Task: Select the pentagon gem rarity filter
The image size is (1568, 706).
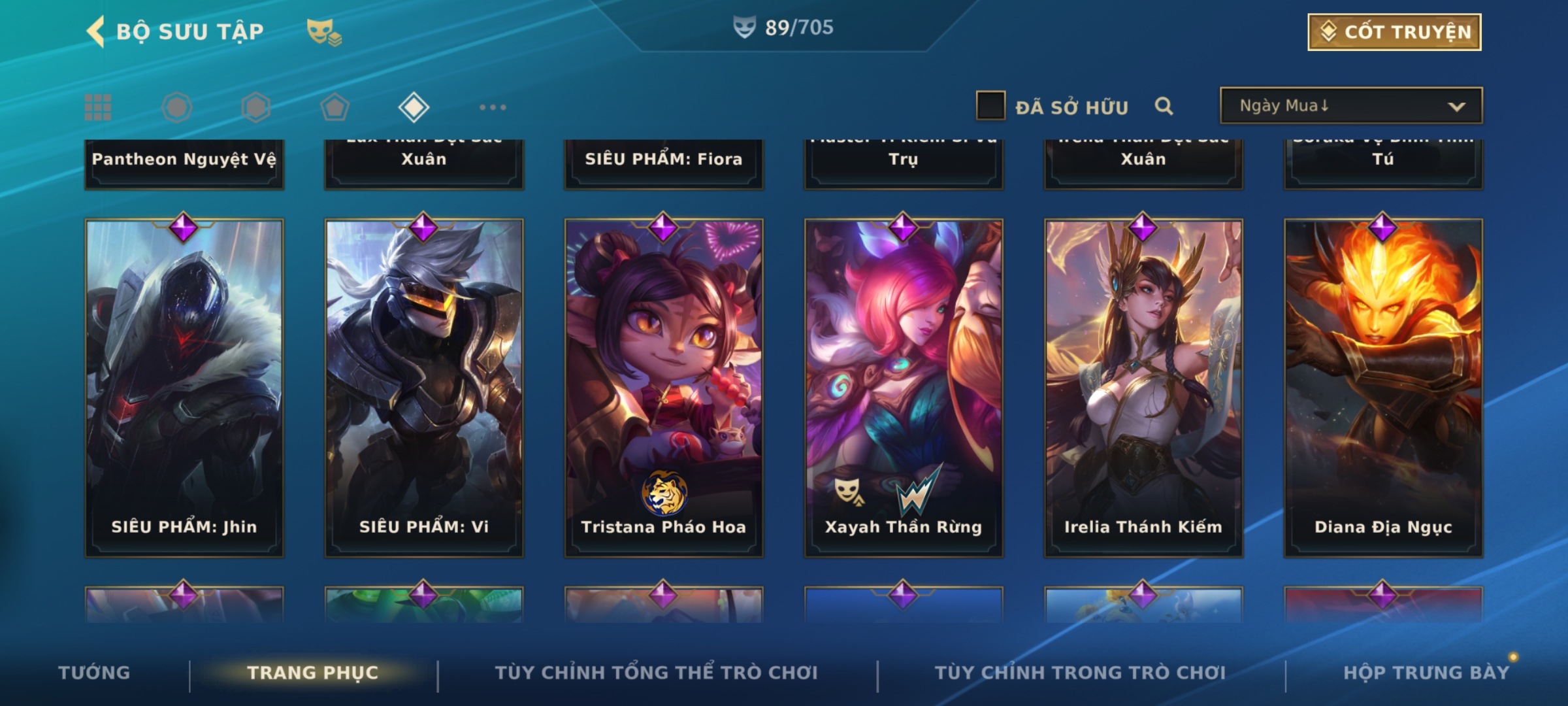Action: click(x=335, y=107)
